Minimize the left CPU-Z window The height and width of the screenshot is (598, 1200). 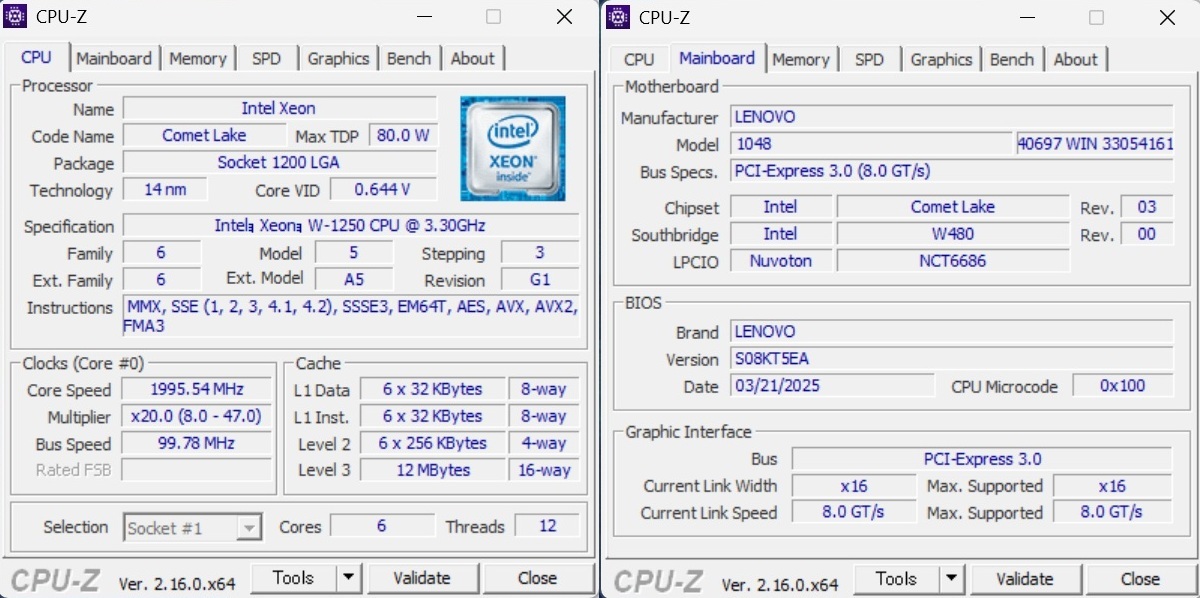point(424,16)
